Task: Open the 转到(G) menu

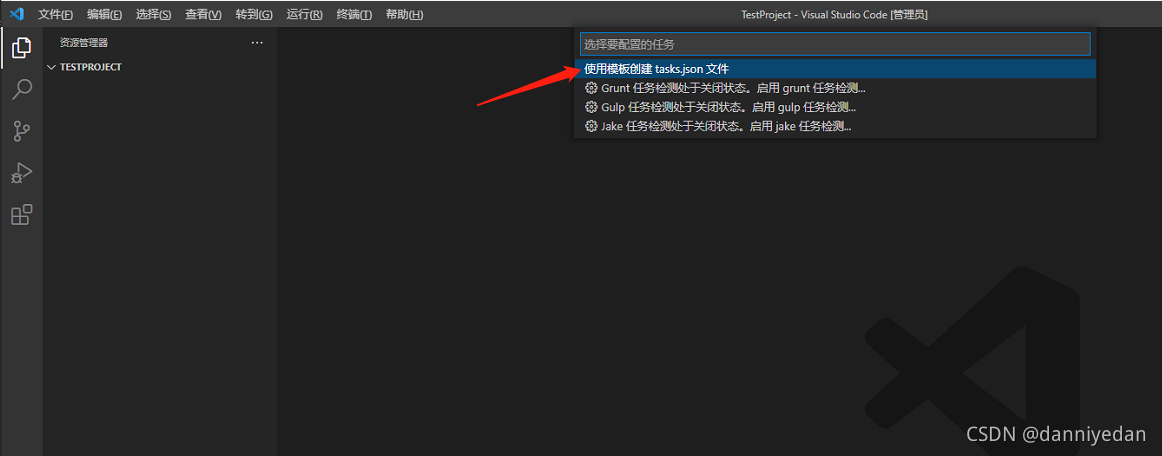Action: click(253, 15)
